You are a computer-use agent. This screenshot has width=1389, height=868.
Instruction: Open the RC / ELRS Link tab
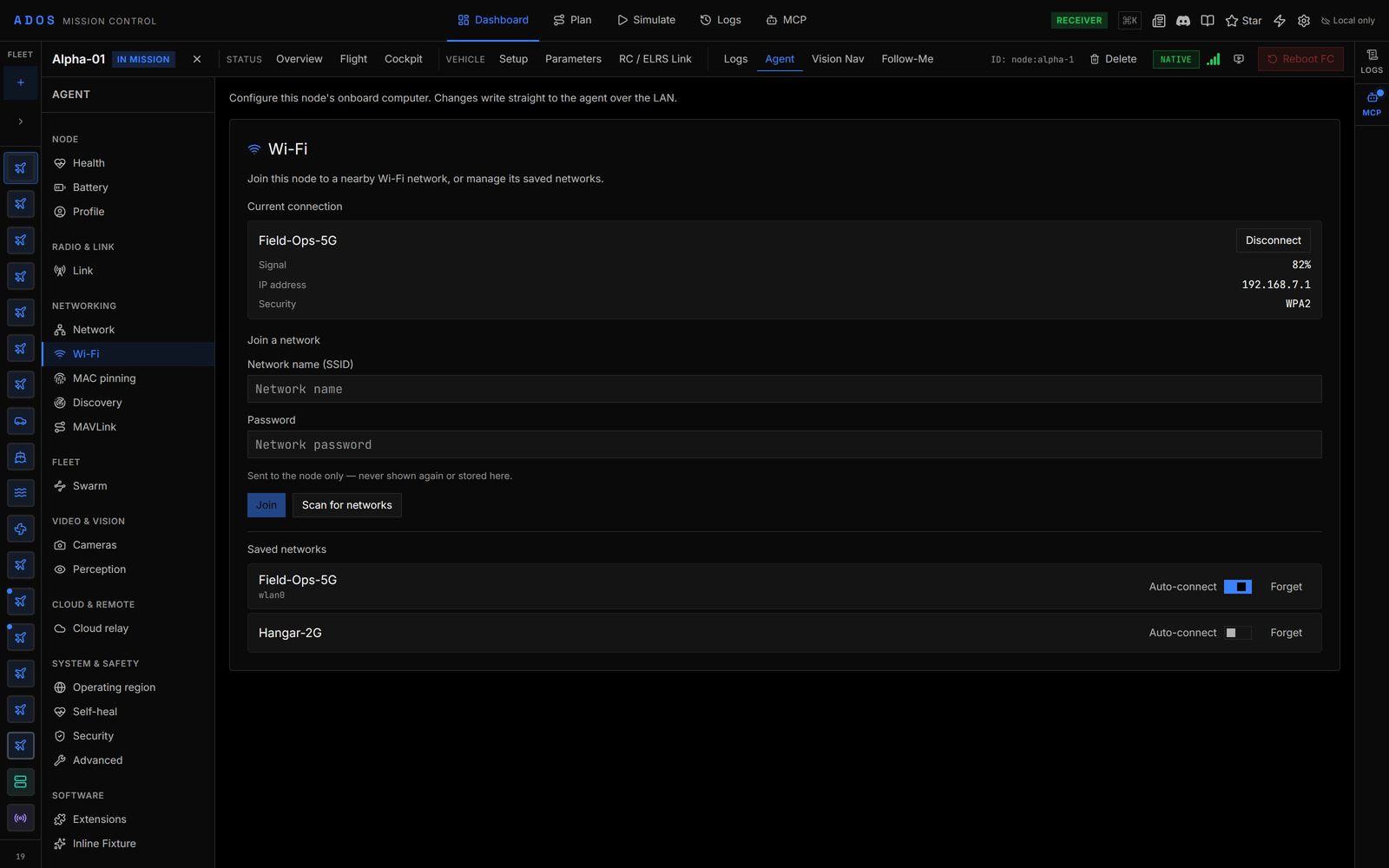655,59
